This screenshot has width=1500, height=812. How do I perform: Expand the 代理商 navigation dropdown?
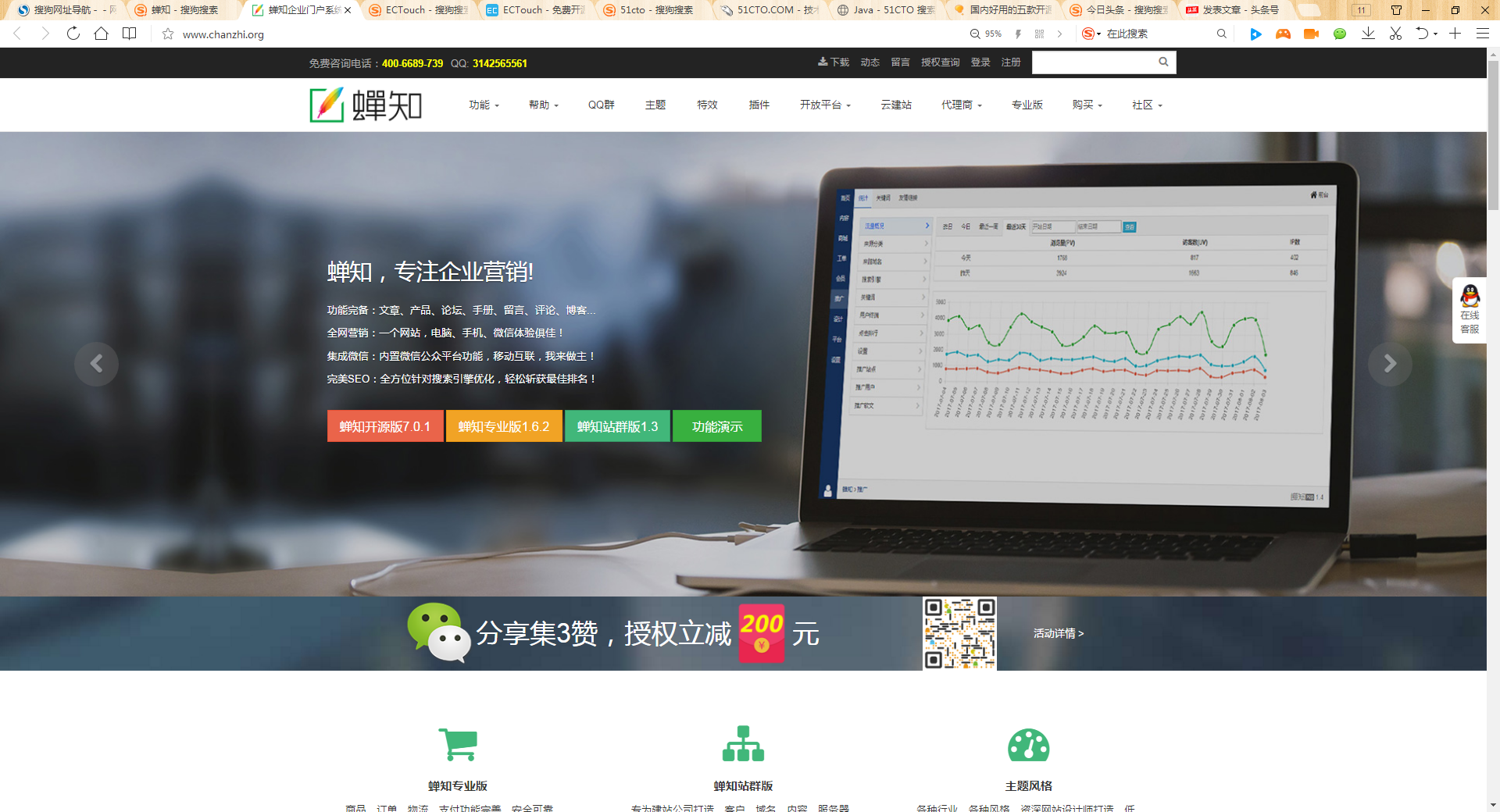(x=962, y=105)
